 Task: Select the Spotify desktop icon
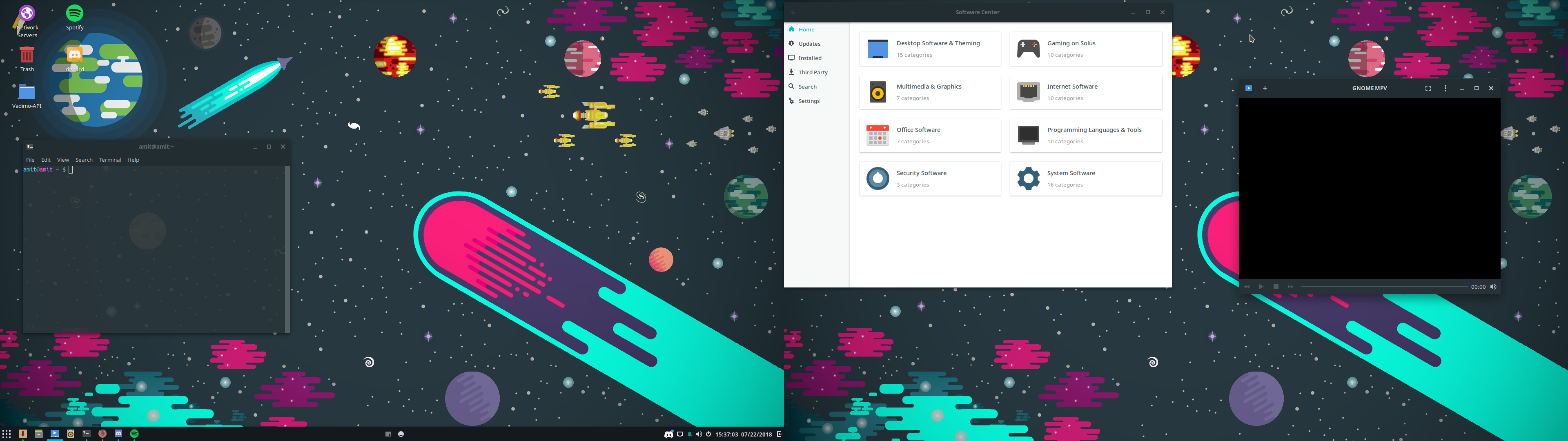coord(75,17)
